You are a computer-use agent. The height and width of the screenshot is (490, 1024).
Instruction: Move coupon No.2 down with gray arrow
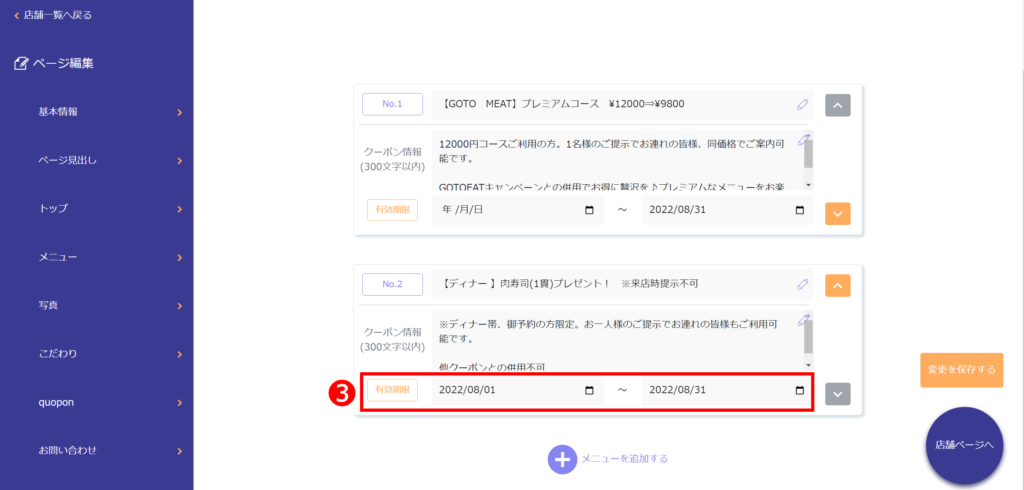(x=837, y=394)
